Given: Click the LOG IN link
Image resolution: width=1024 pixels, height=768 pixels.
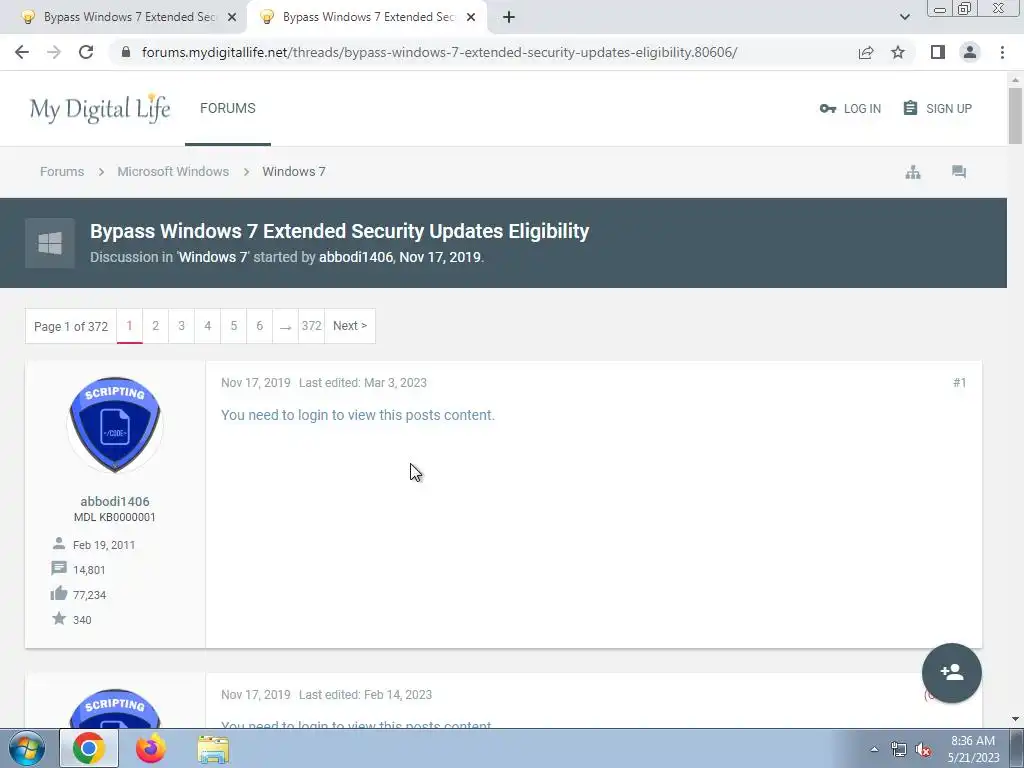Looking at the screenshot, I should pyautogui.click(x=850, y=108).
